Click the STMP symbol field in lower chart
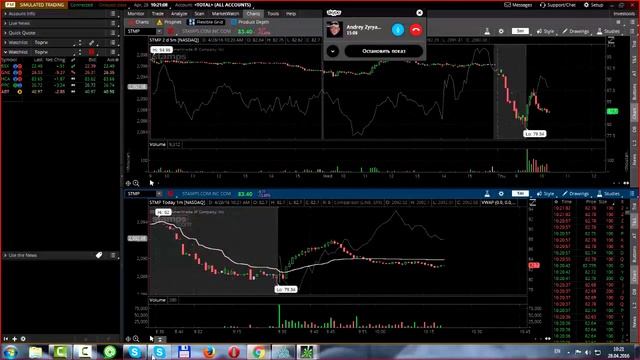Screen dimensions: 640x360 click(x=141, y=193)
